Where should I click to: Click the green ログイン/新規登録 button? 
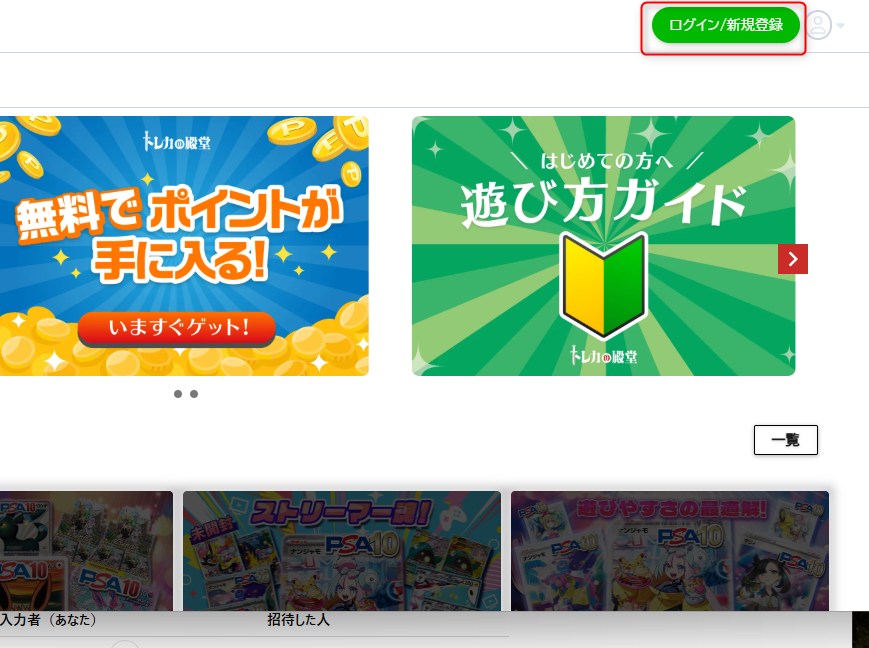tap(725, 25)
